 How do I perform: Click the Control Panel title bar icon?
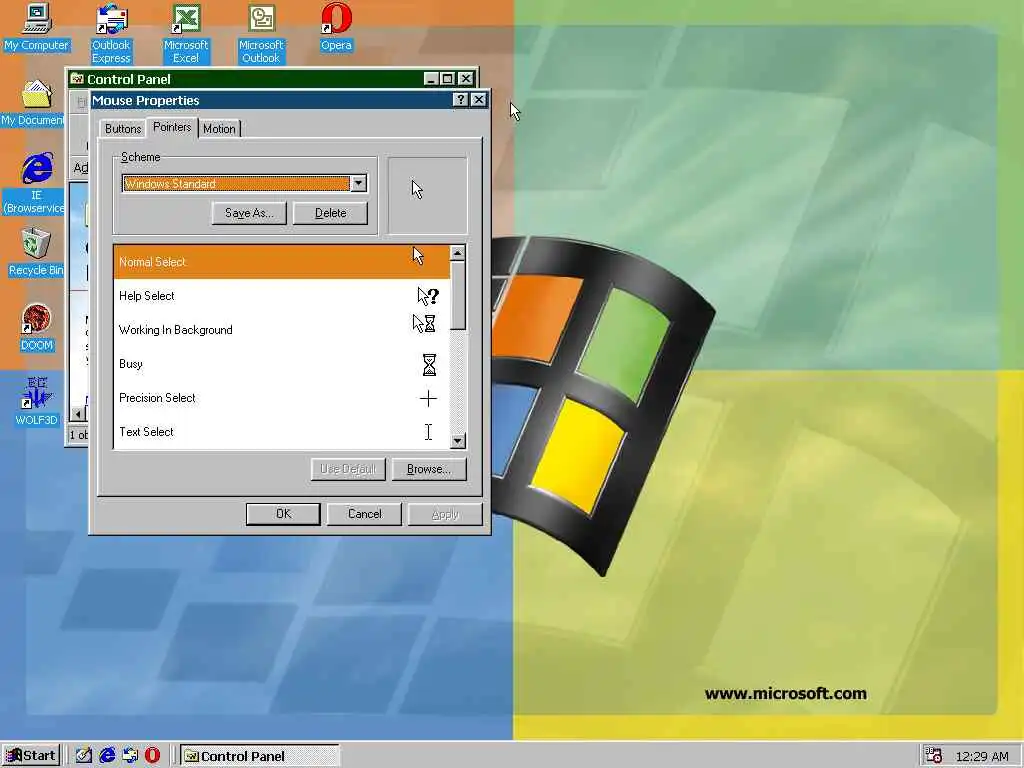(77, 79)
